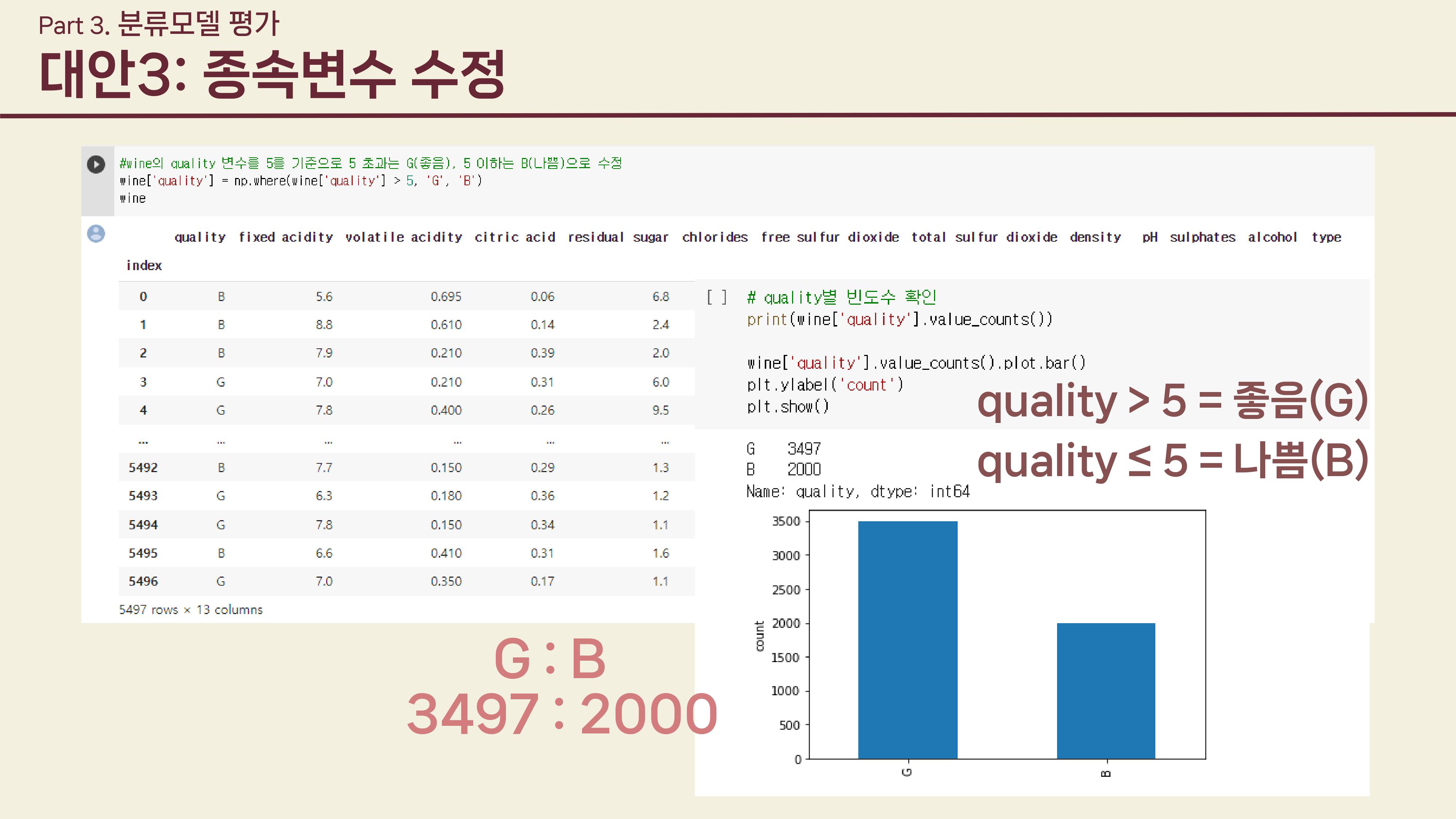
Task: Run the quality conversion code cell
Action: [96, 165]
